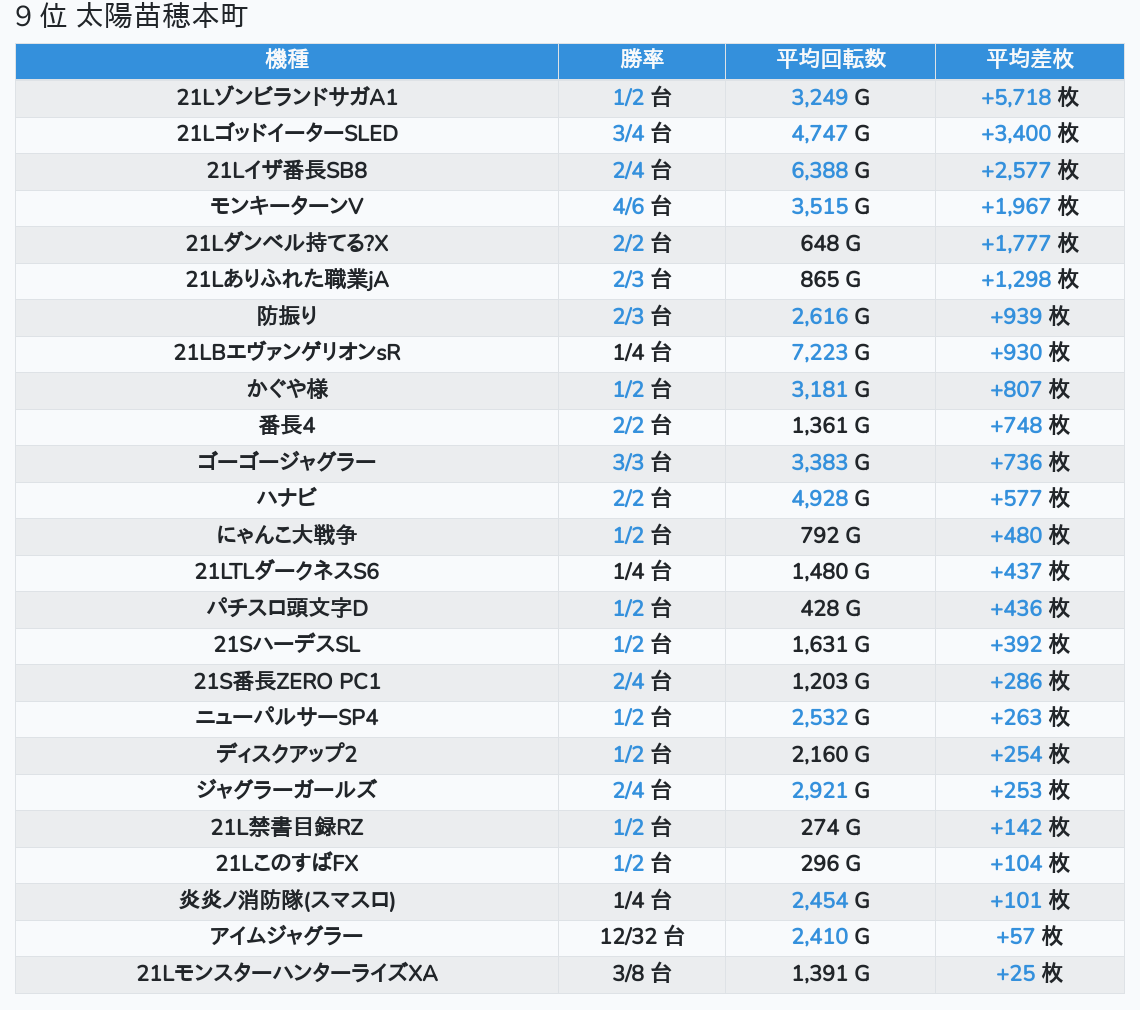Click the +2,577 枚 value
Image resolution: width=1140 pixels, height=1010 pixels.
(1029, 170)
